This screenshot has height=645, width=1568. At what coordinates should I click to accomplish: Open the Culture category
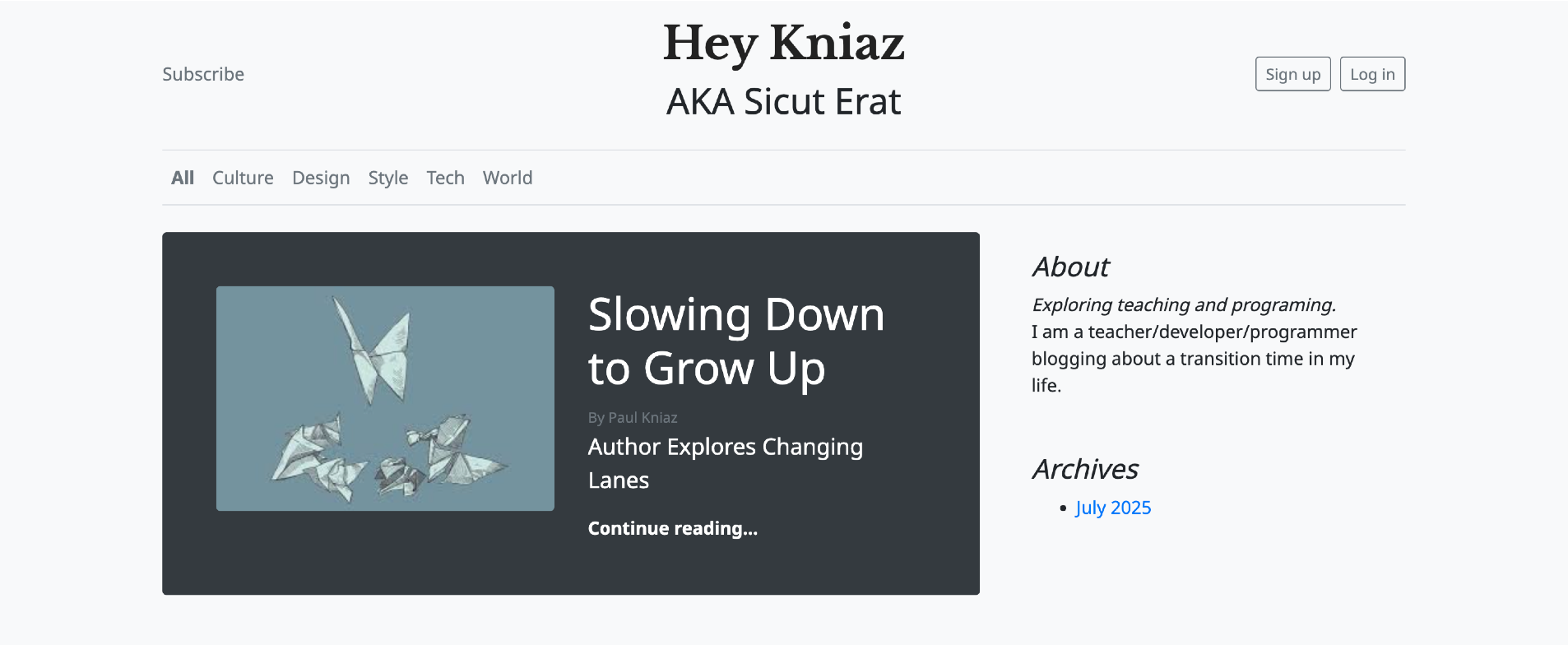(243, 178)
